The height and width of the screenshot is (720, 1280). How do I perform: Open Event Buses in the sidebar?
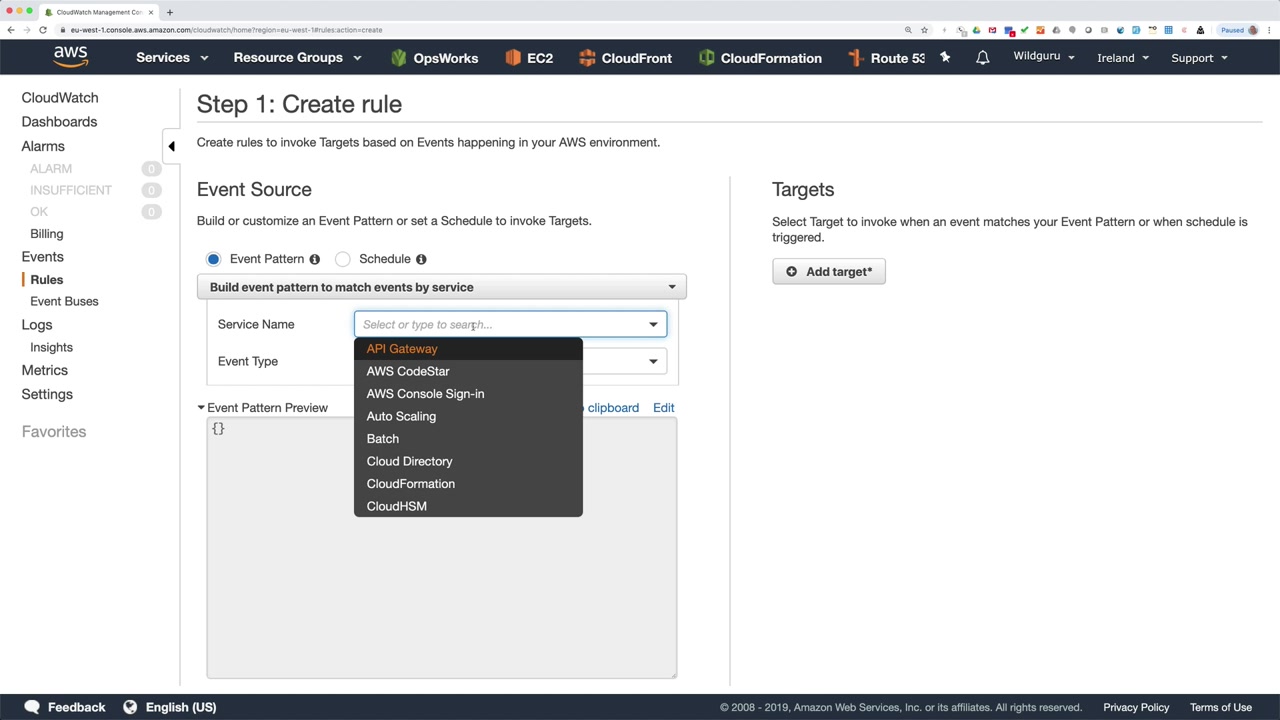(64, 301)
